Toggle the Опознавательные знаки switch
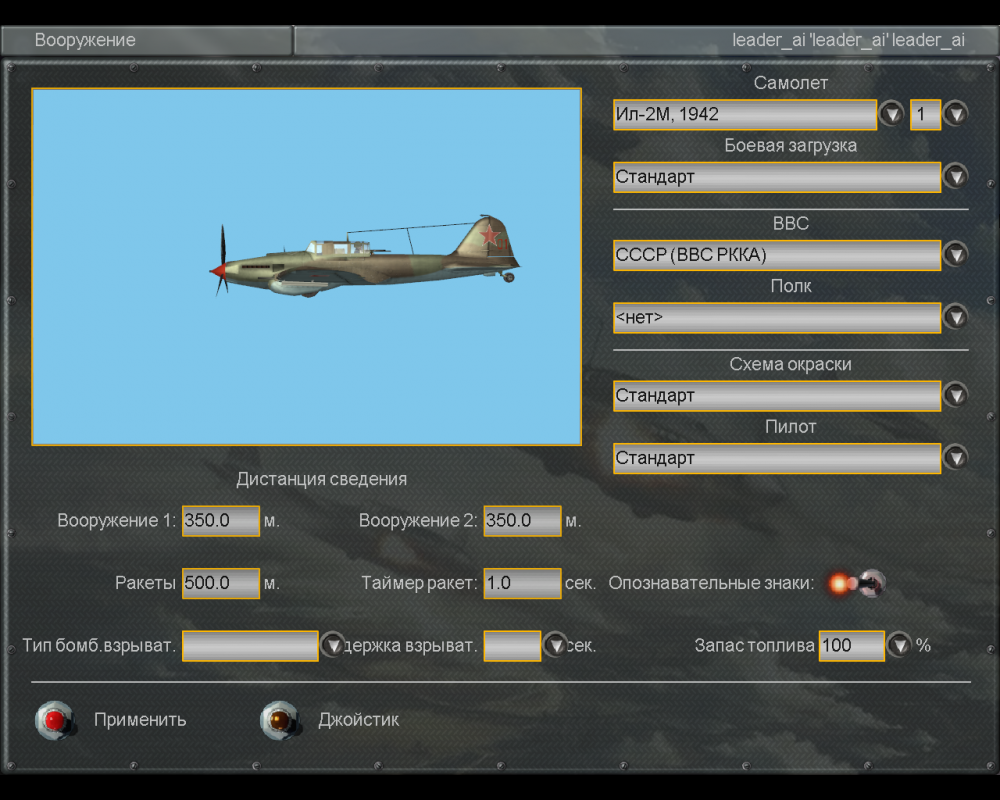 (856, 583)
